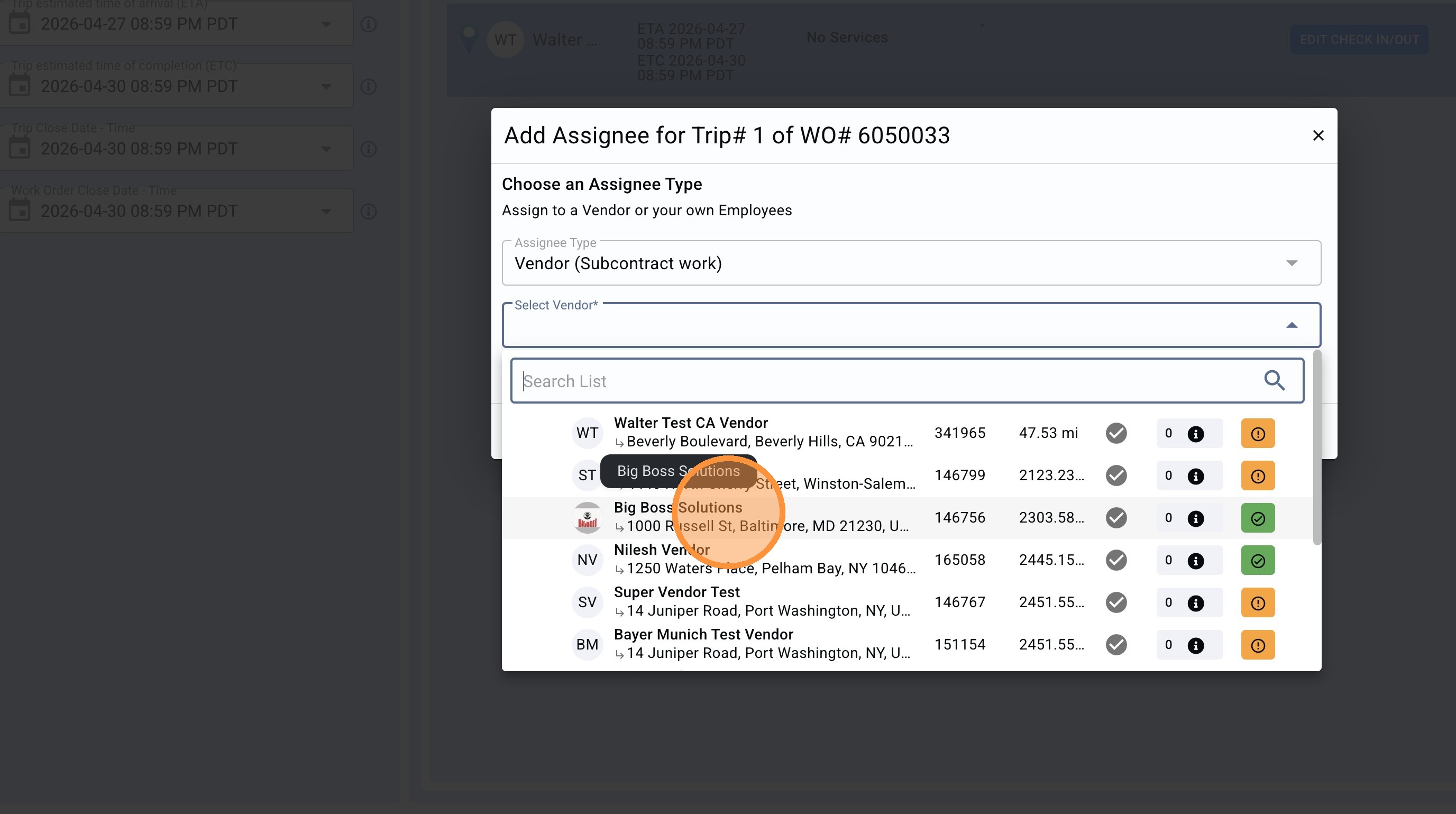
Task: Click orange warning badge for Super Vendor Test
Action: [1258, 602]
